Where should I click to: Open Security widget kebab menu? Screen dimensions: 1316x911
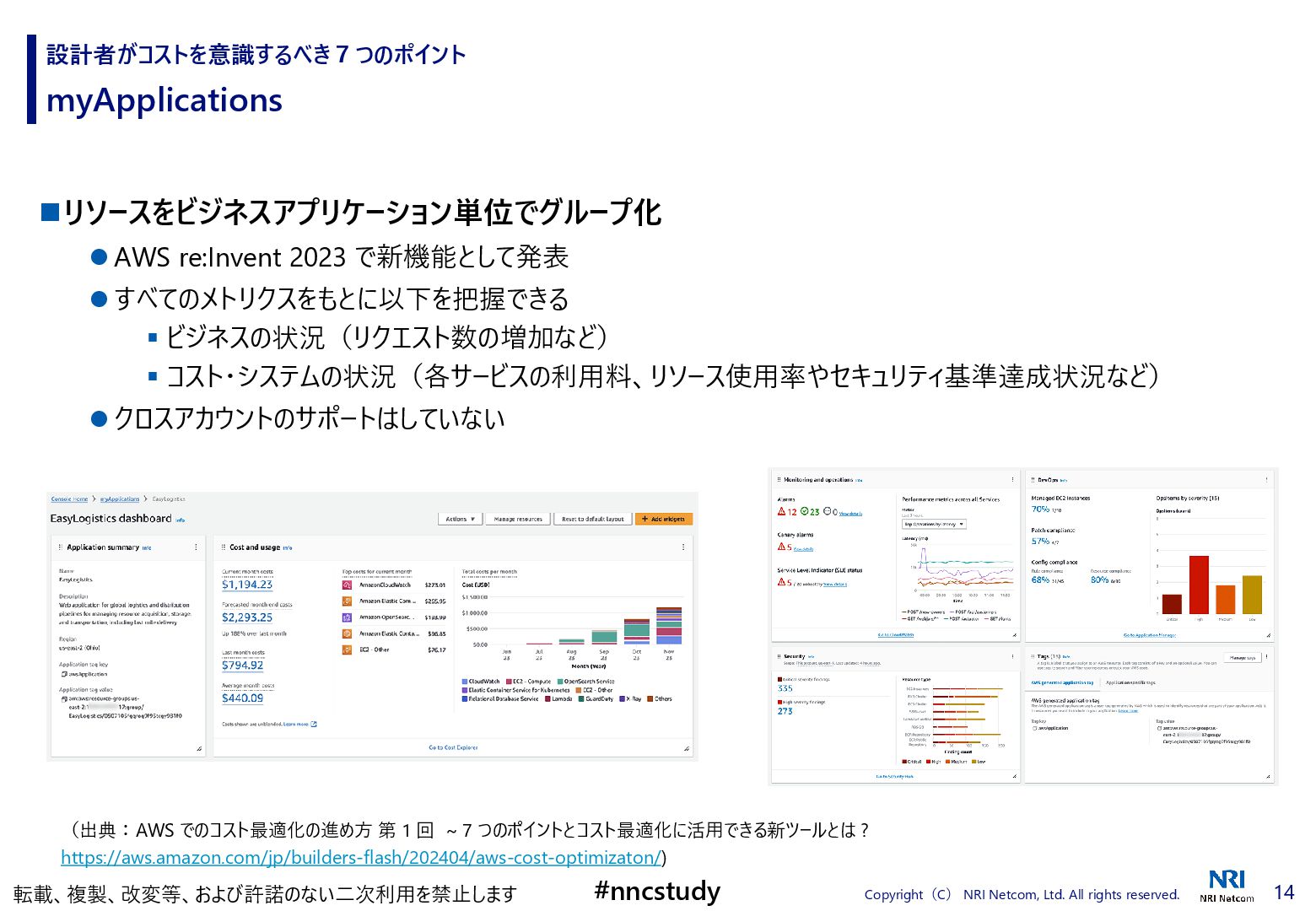[x=1013, y=656]
